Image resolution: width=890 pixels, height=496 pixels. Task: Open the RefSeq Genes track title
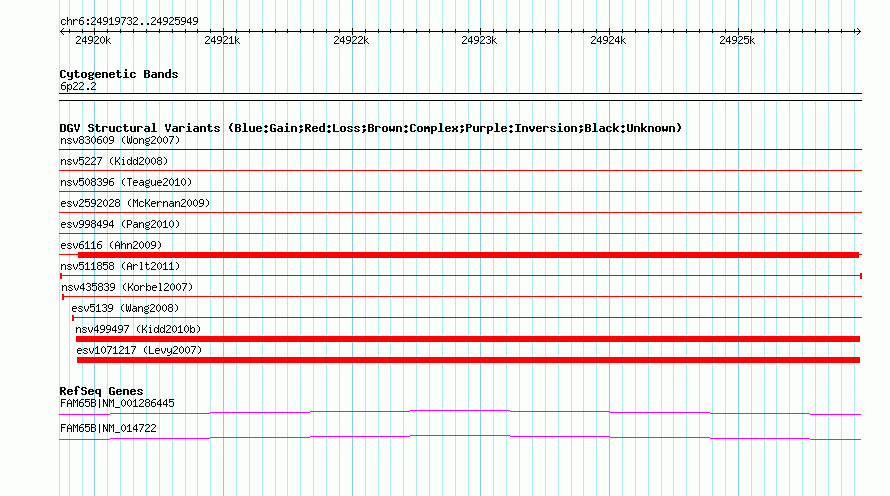[101, 391]
